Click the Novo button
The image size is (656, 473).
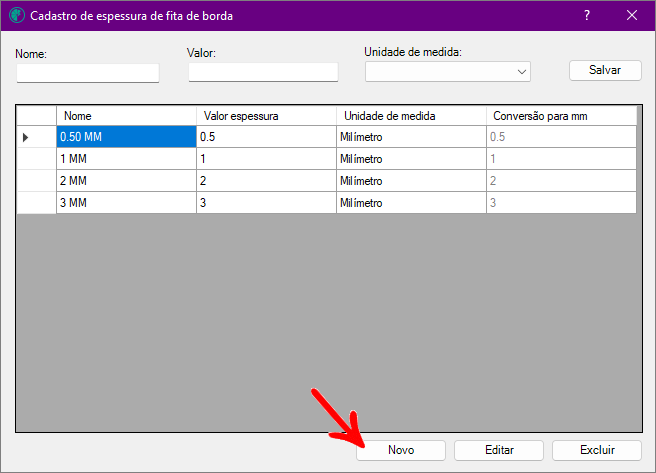click(x=401, y=450)
